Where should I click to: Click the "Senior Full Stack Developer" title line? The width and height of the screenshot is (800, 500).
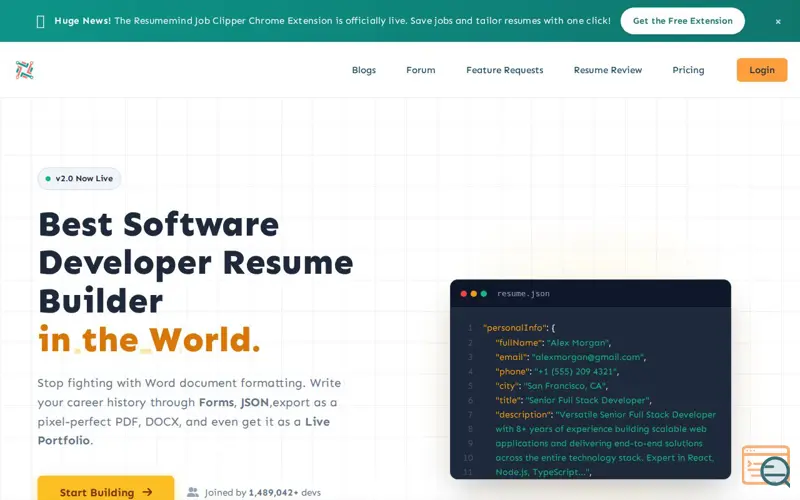coord(573,401)
